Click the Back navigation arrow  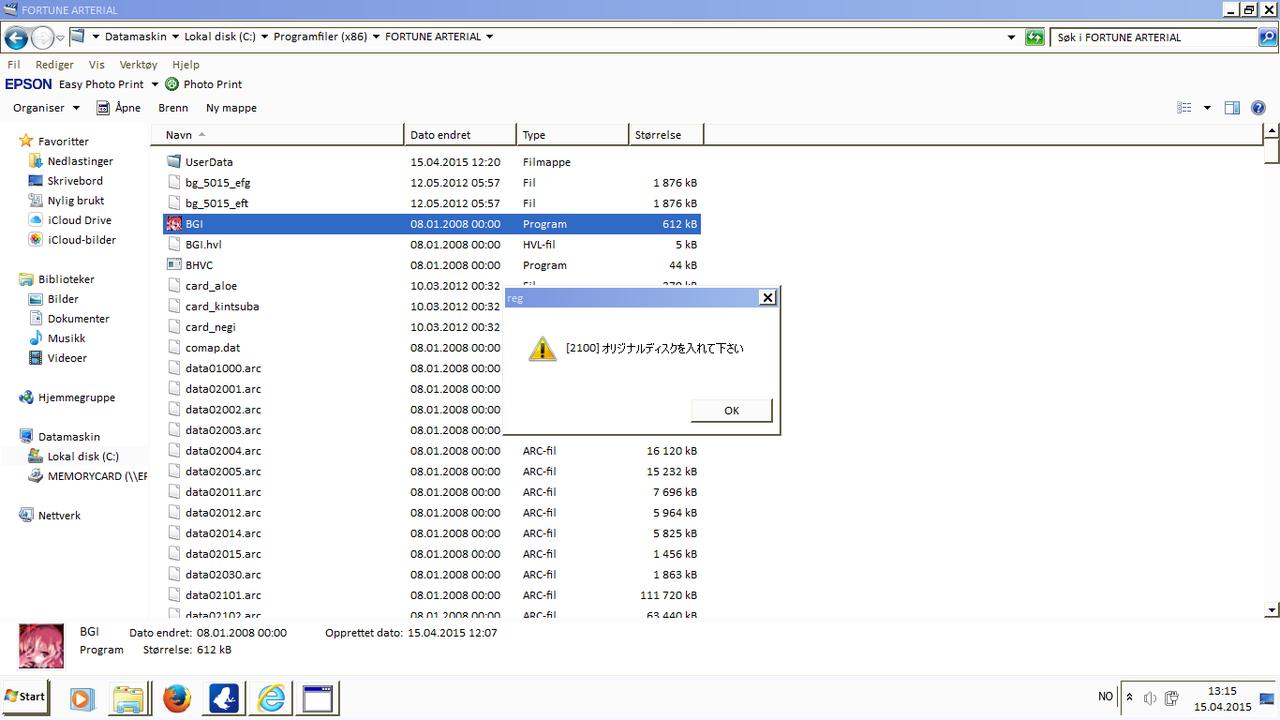[16, 38]
